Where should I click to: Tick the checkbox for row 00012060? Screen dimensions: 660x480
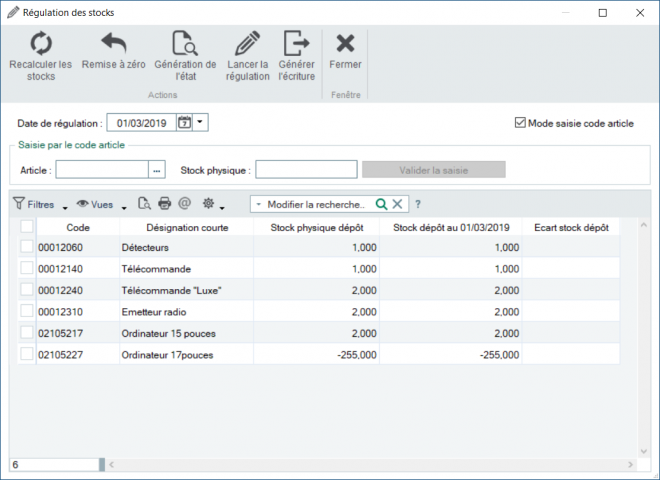point(27,247)
